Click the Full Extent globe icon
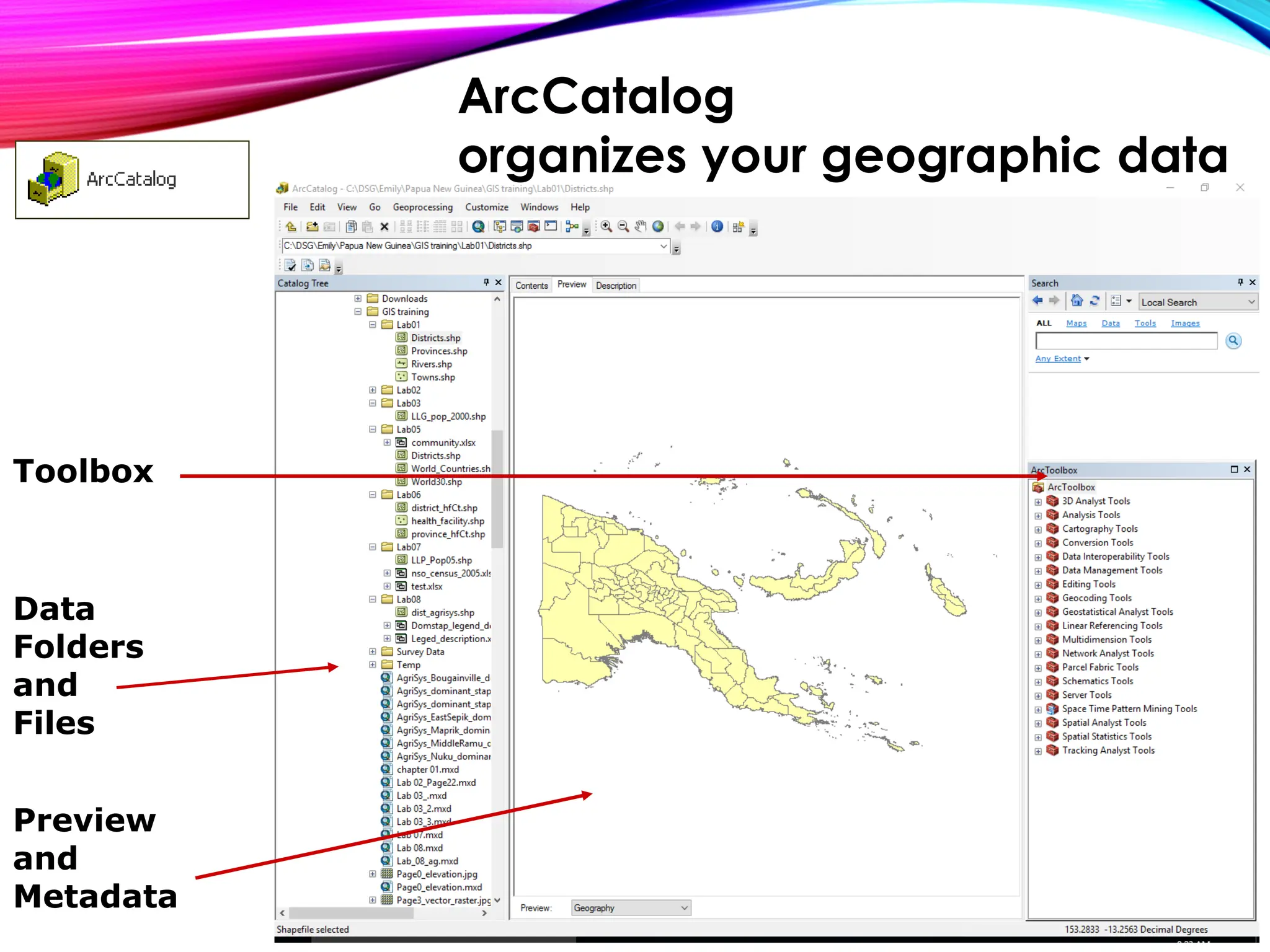This screenshot has width=1270, height=952. coord(658,227)
